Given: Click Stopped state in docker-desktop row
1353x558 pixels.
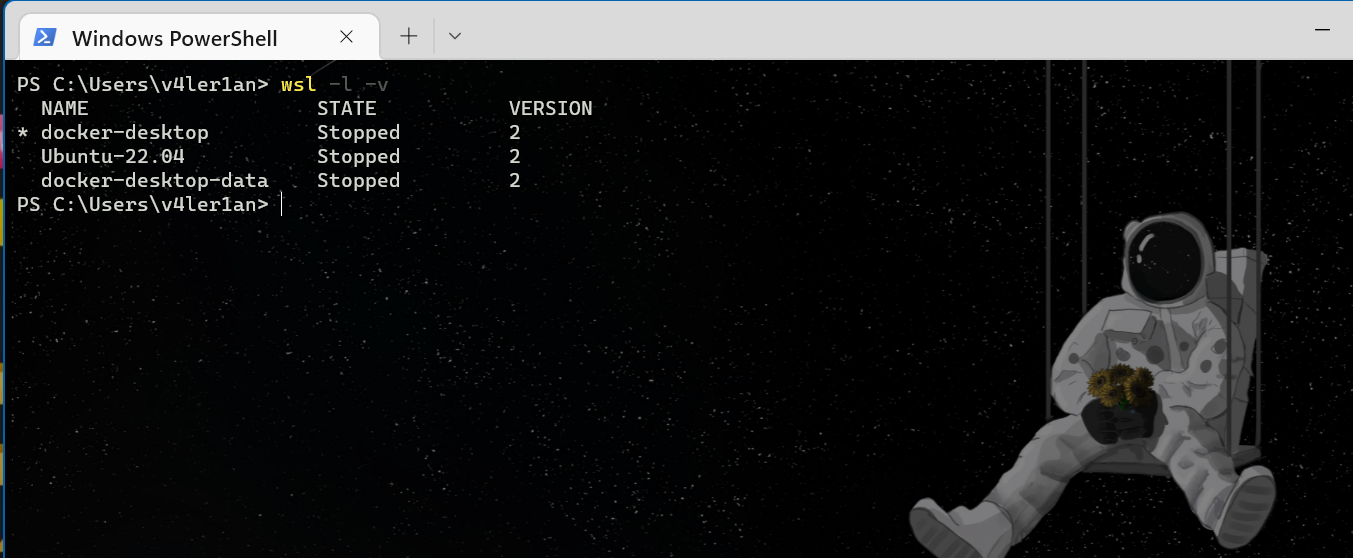Looking at the screenshot, I should click(x=358, y=132).
